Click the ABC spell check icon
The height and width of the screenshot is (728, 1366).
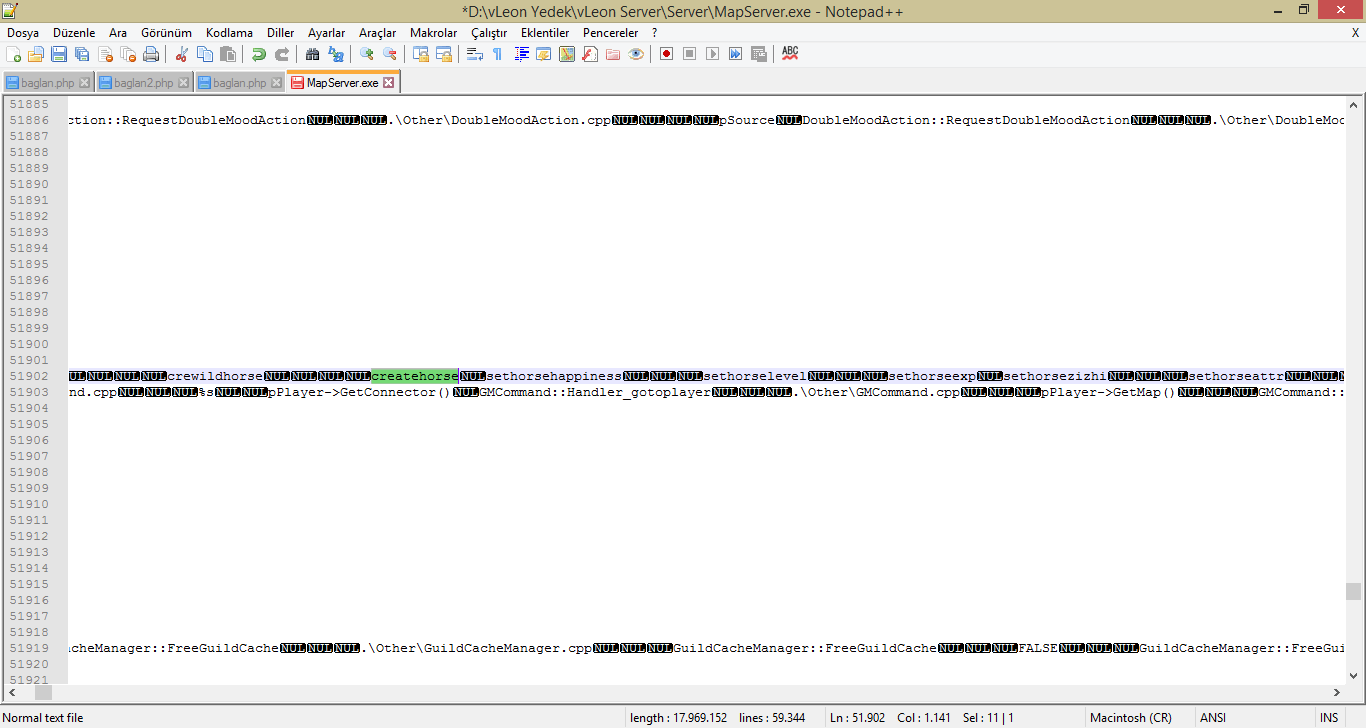790,54
